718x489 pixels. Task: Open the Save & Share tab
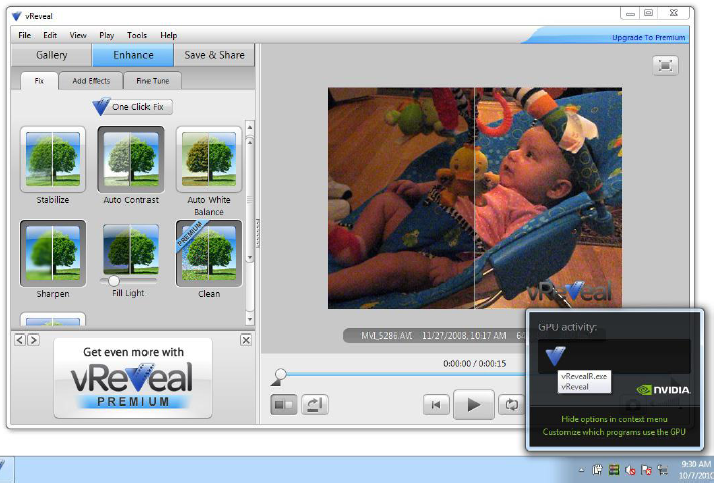214,55
